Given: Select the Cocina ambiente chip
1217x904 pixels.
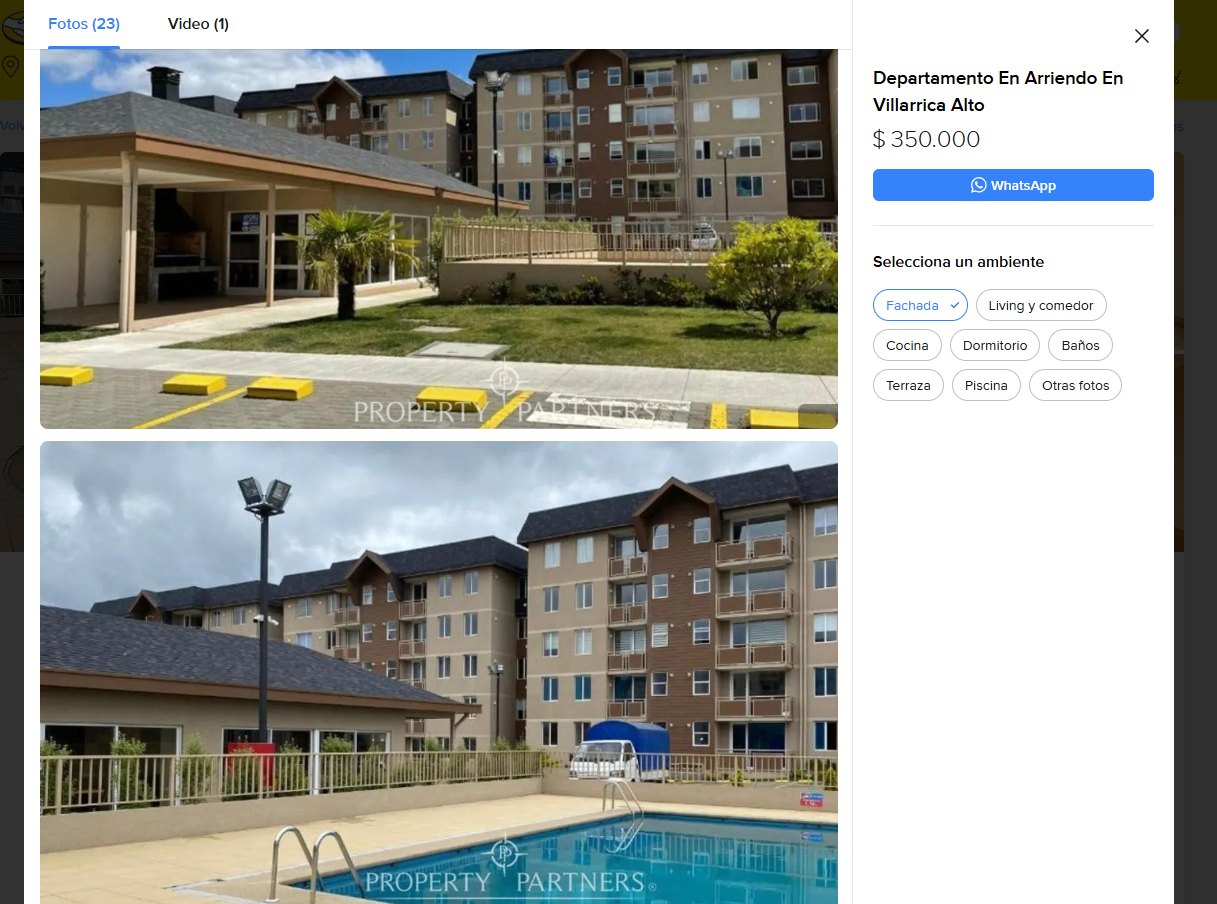Looking at the screenshot, I should point(907,345).
